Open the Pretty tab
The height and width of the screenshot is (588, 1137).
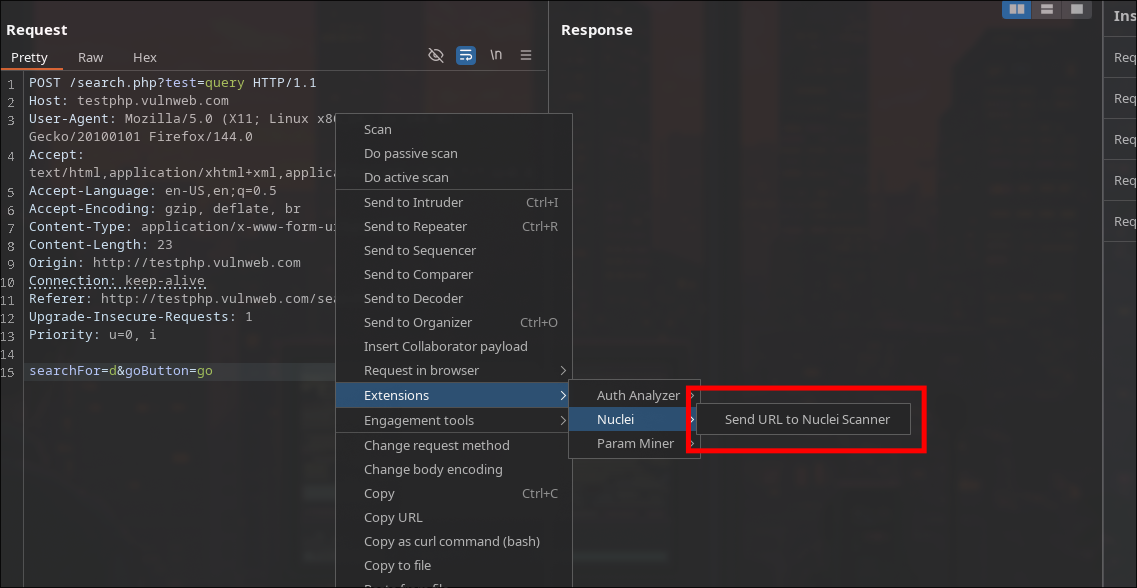point(29,58)
